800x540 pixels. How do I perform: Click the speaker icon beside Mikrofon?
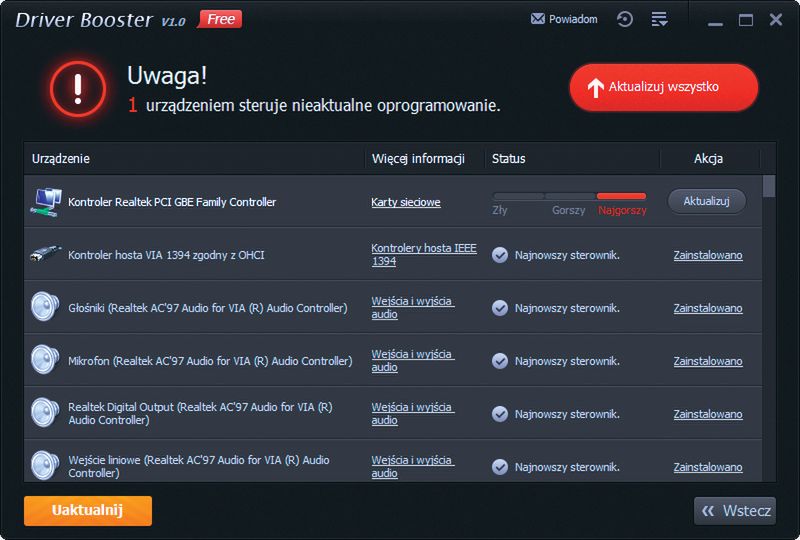45,360
